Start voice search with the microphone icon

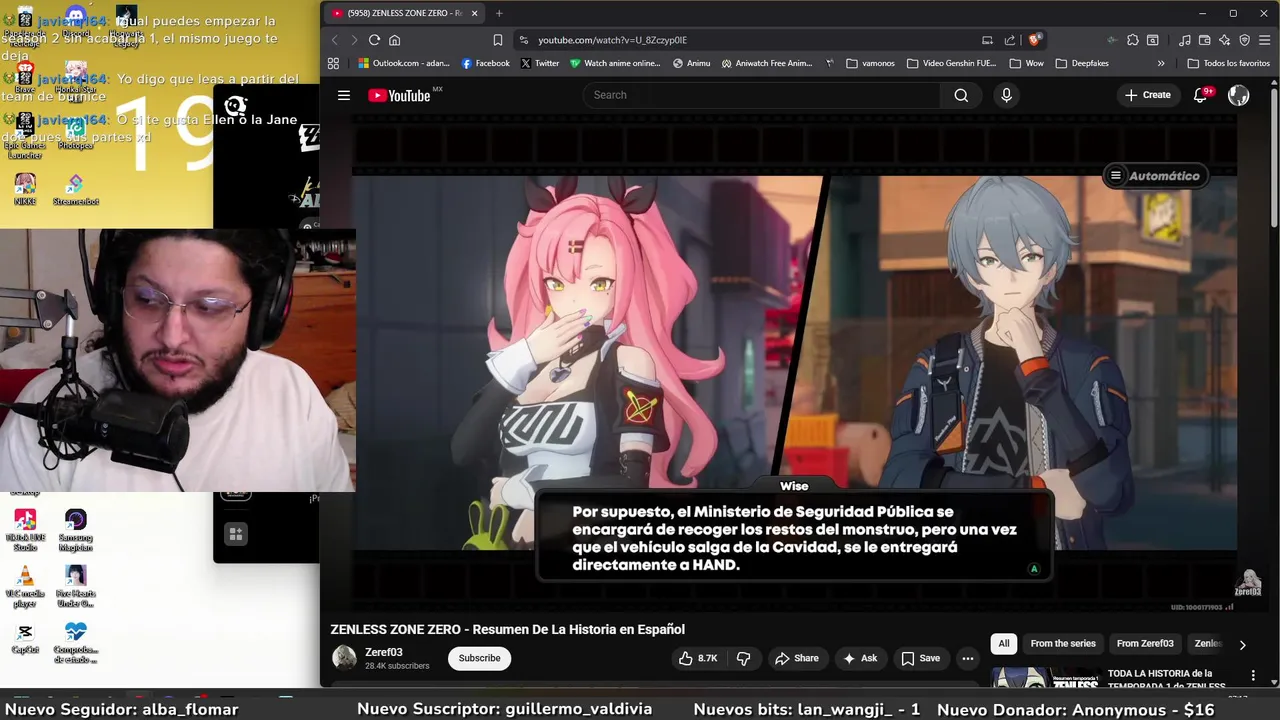tap(1006, 95)
